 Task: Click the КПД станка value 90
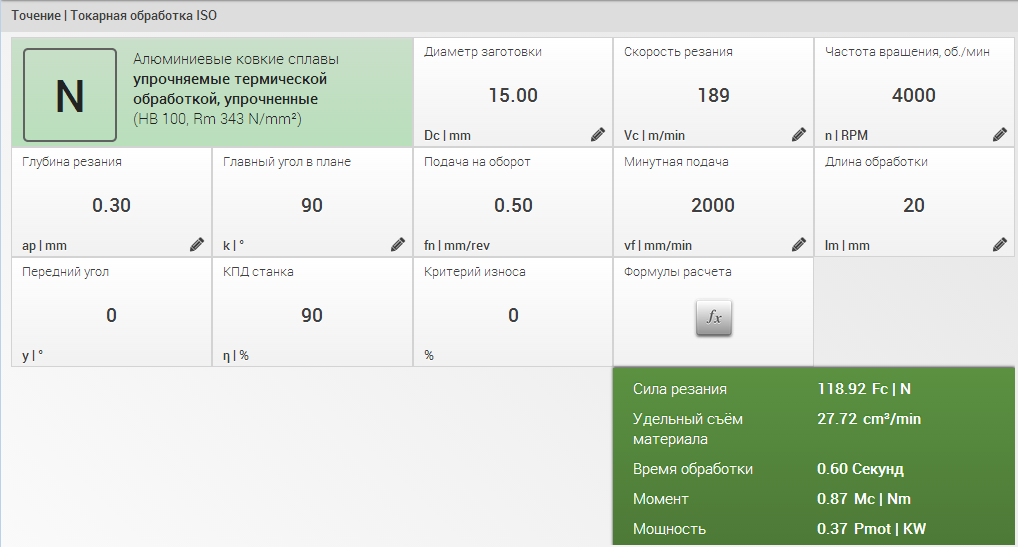coord(312,316)
